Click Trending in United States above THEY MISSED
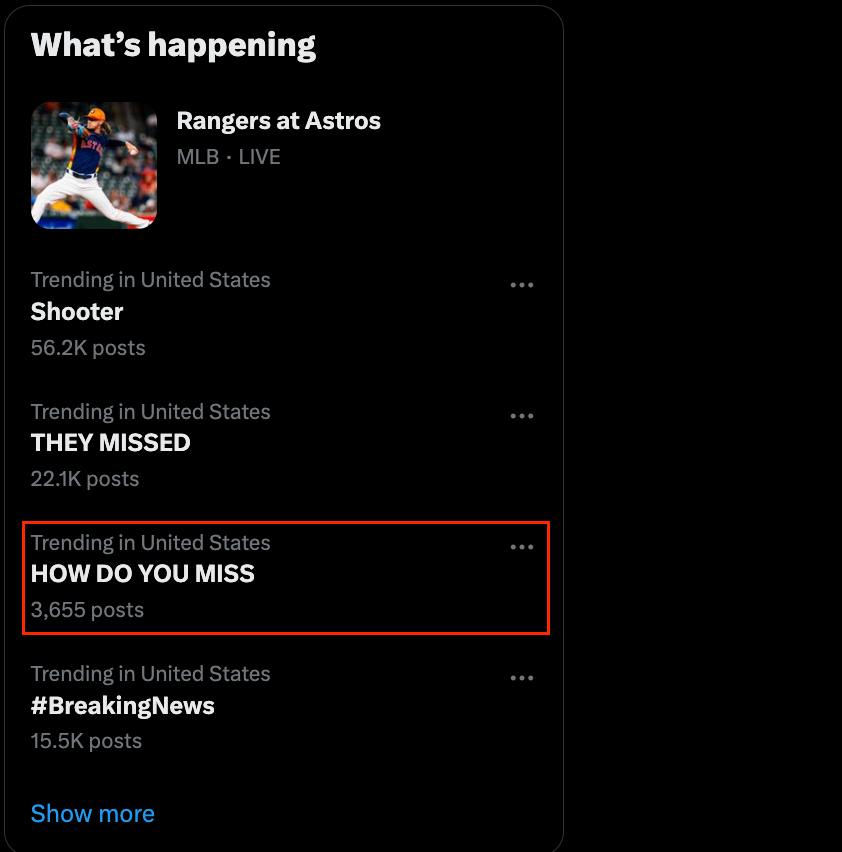This screenshot has height=852, width=842. 150,412
